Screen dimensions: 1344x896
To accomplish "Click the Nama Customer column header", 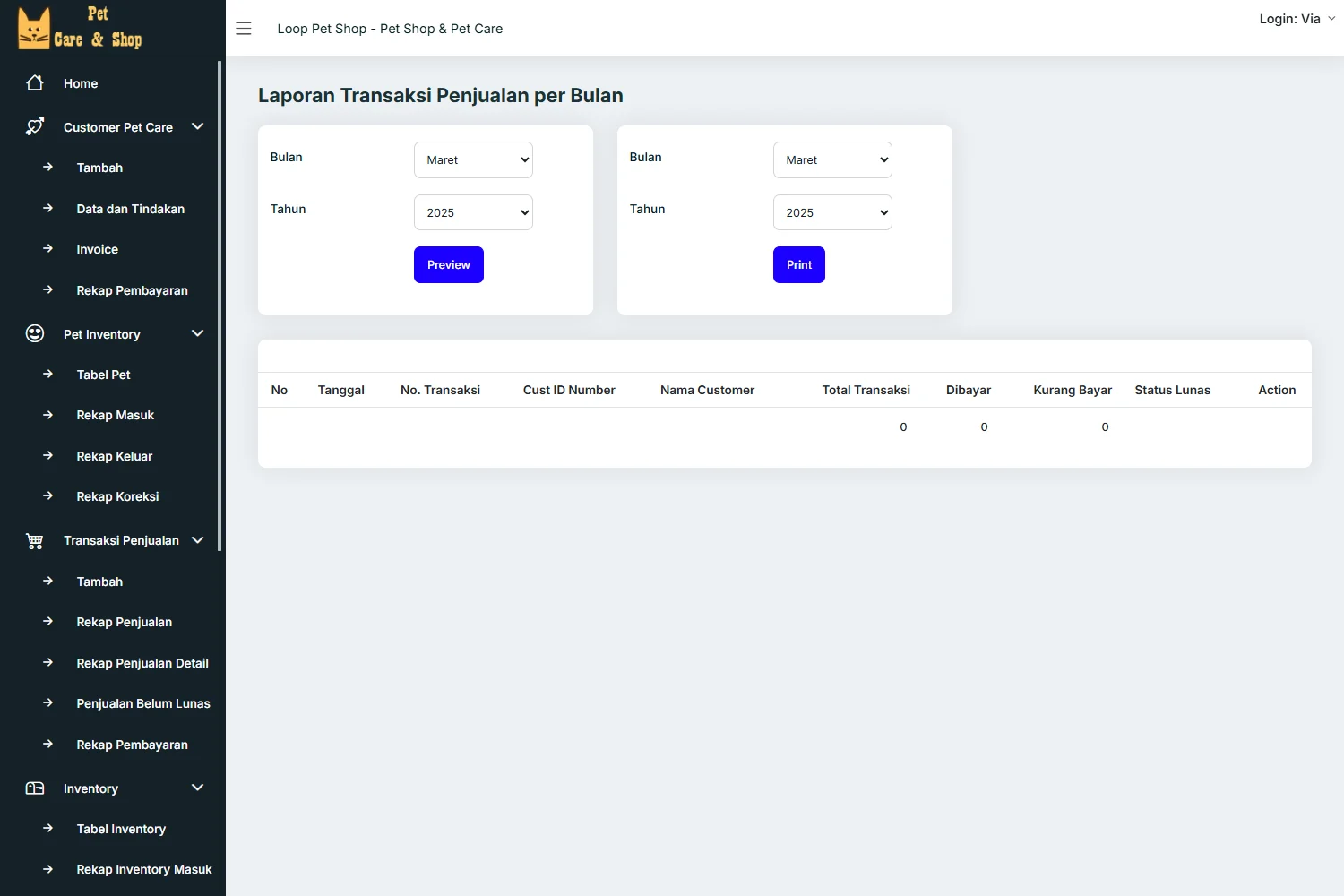I will (707, 390).
